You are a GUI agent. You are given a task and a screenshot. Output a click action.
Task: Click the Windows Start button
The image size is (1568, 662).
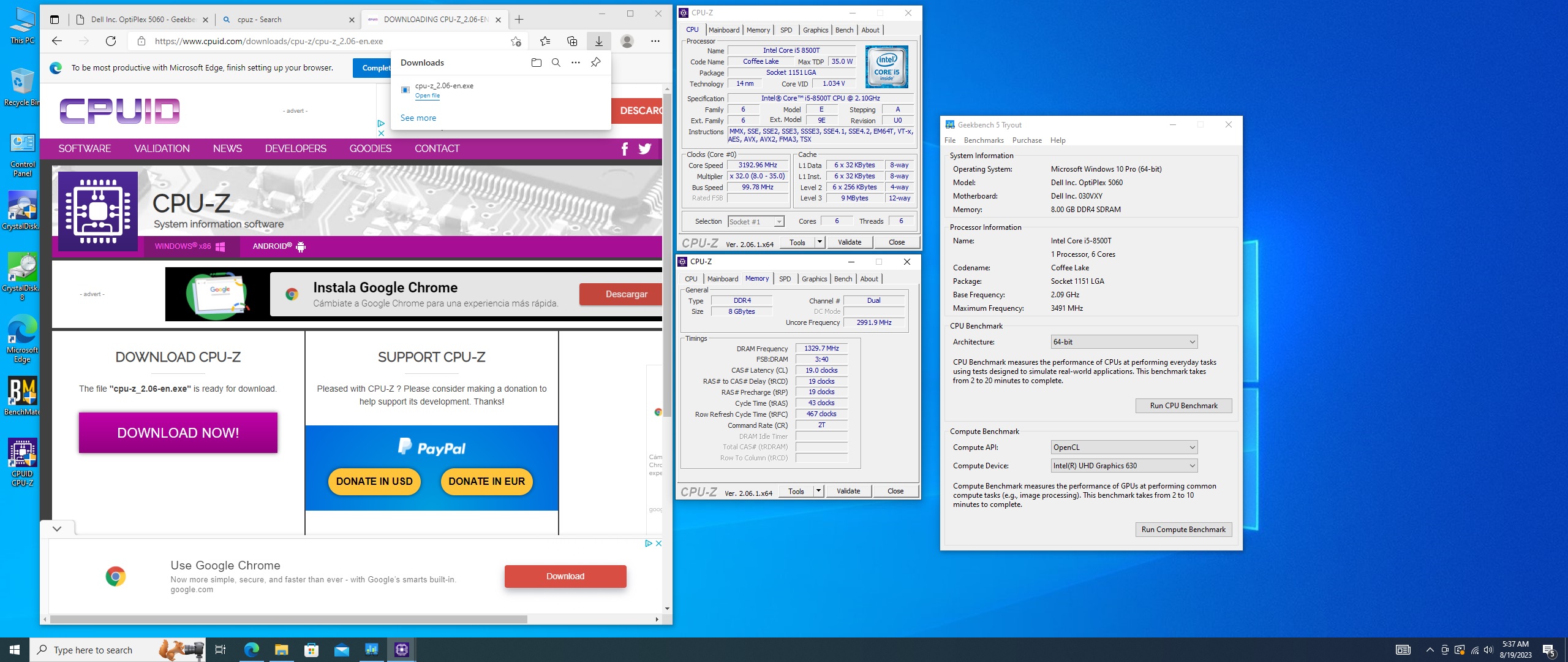(15, 650)
